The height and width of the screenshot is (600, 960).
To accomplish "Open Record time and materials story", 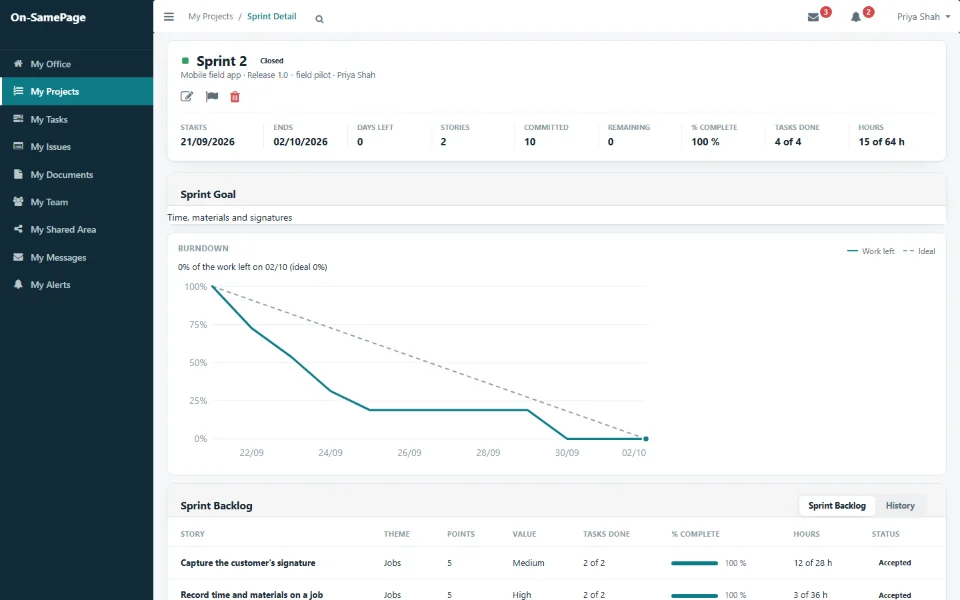I will (252, 594).
